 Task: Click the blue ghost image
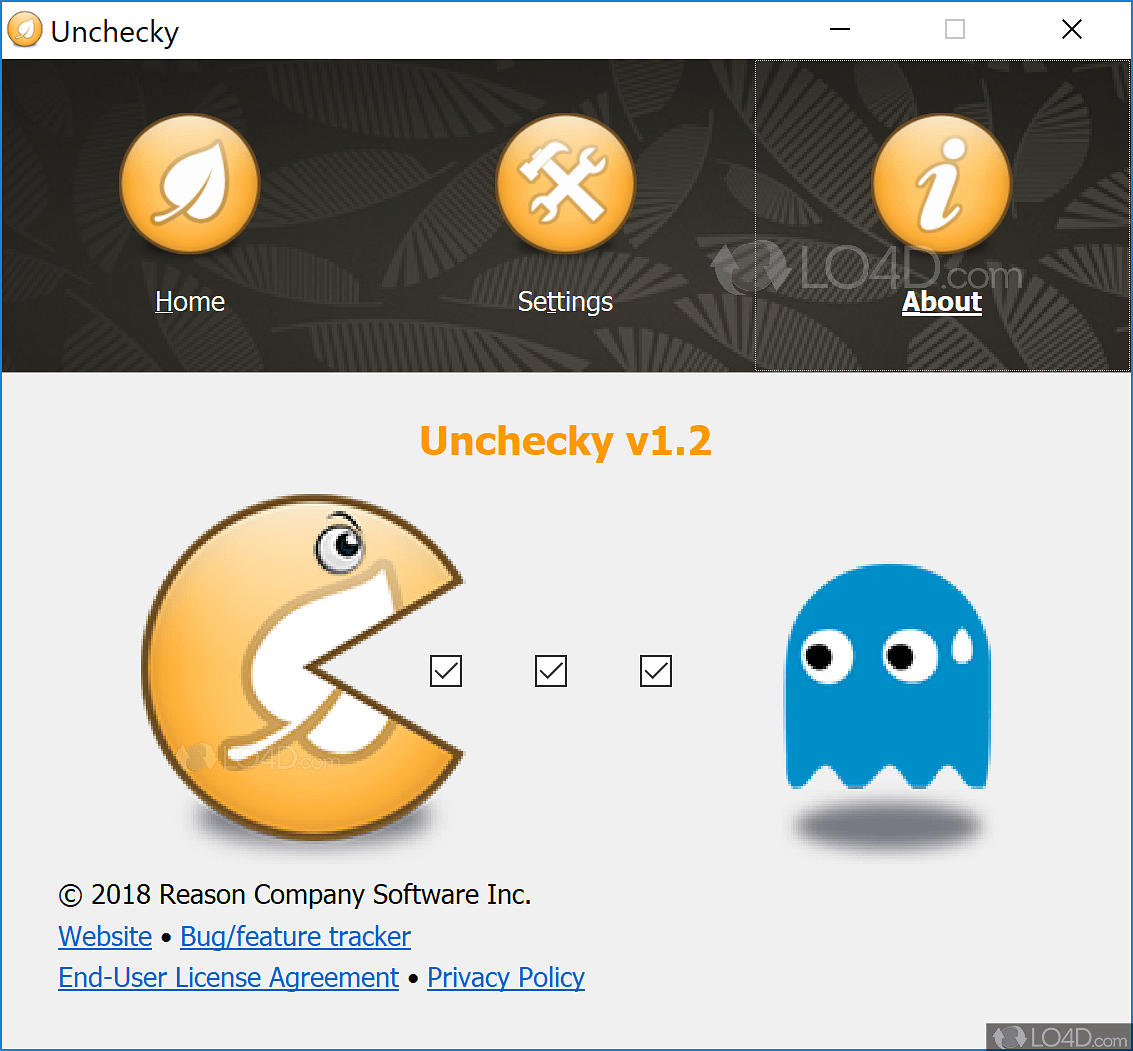click(x=887, y=677)
